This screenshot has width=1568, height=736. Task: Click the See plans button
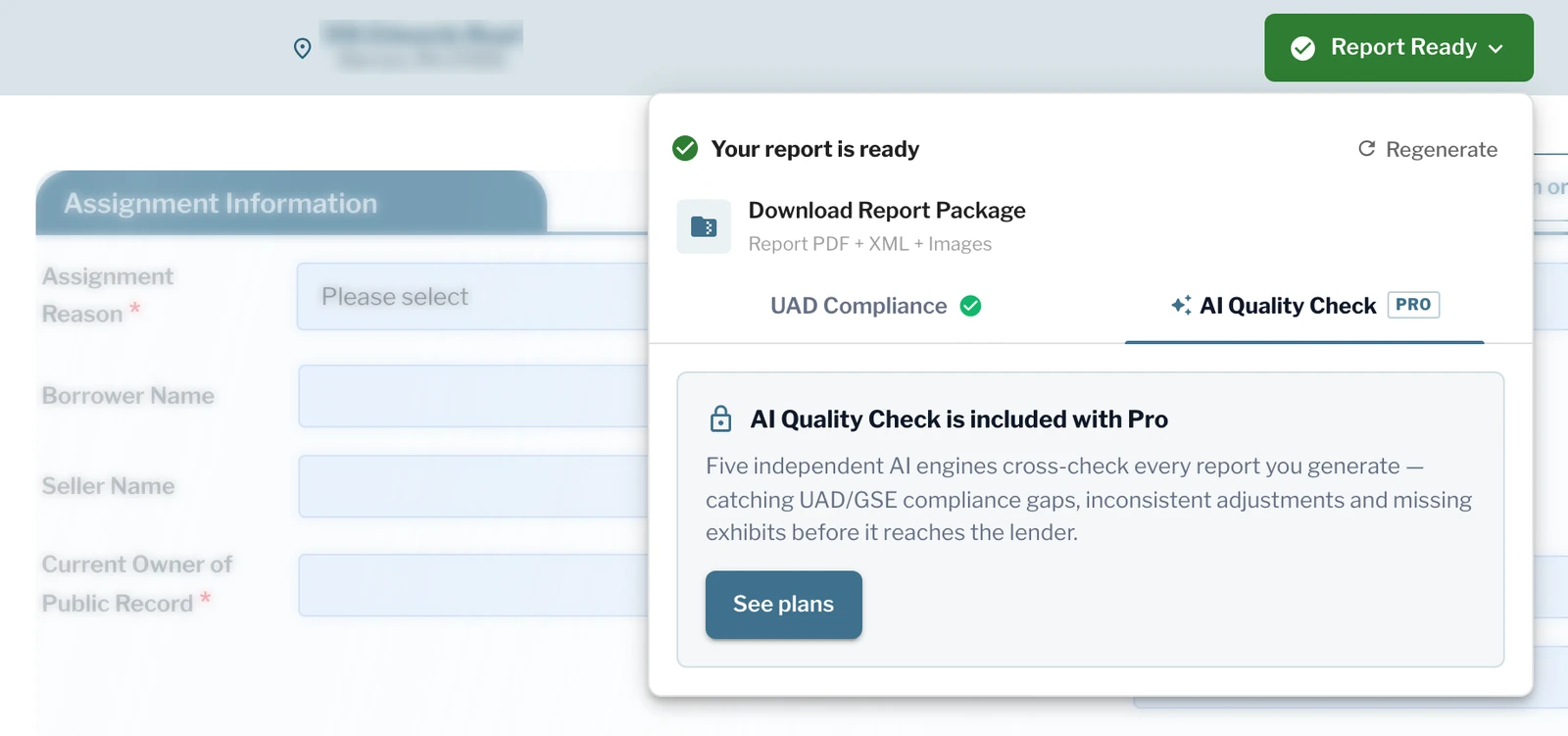(x=784, y=605)
